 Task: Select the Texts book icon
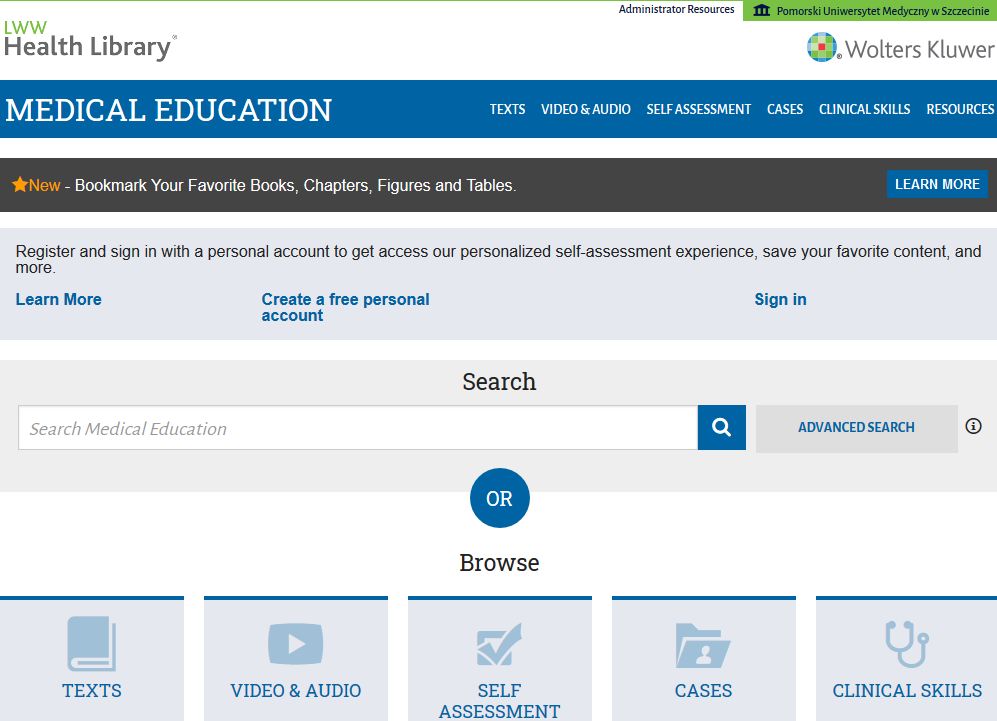(x=91, y=643)
